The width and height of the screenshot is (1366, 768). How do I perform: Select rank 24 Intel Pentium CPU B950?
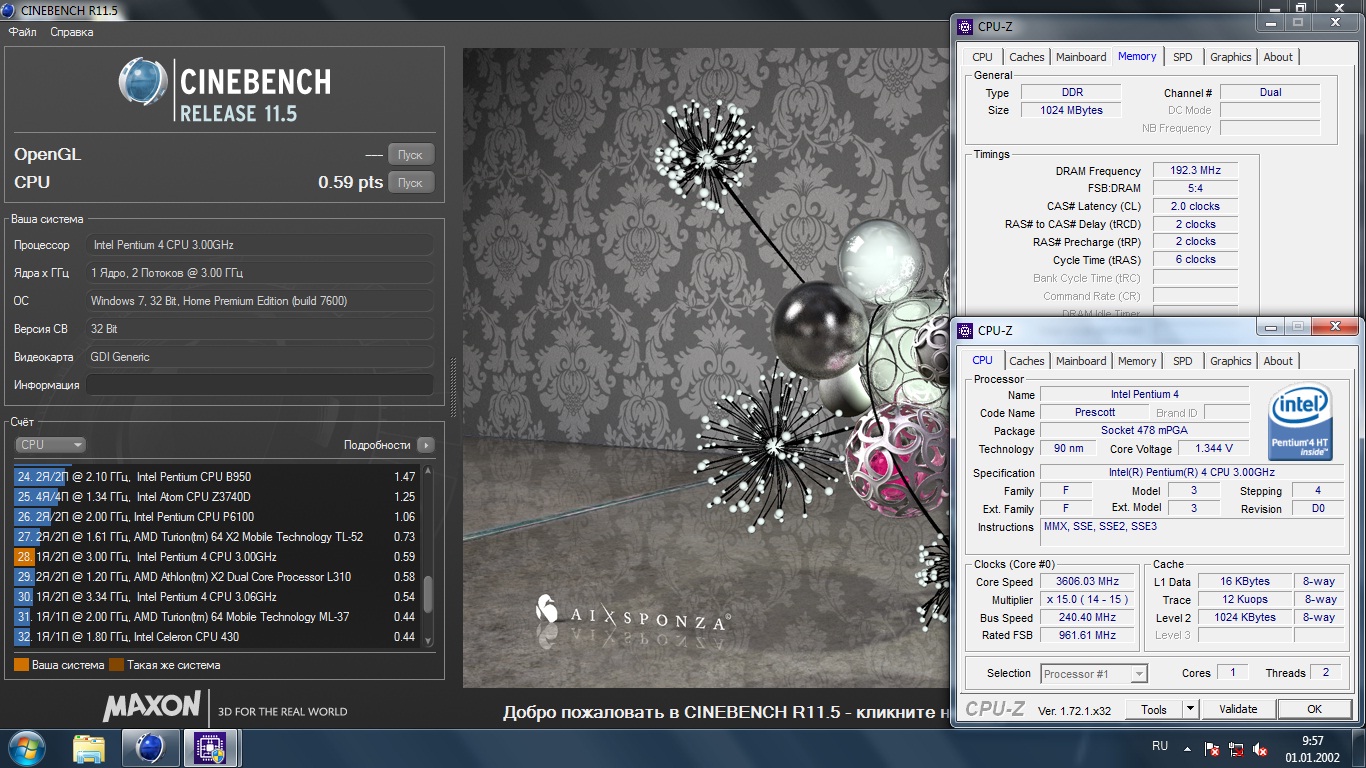coord(217,477)
